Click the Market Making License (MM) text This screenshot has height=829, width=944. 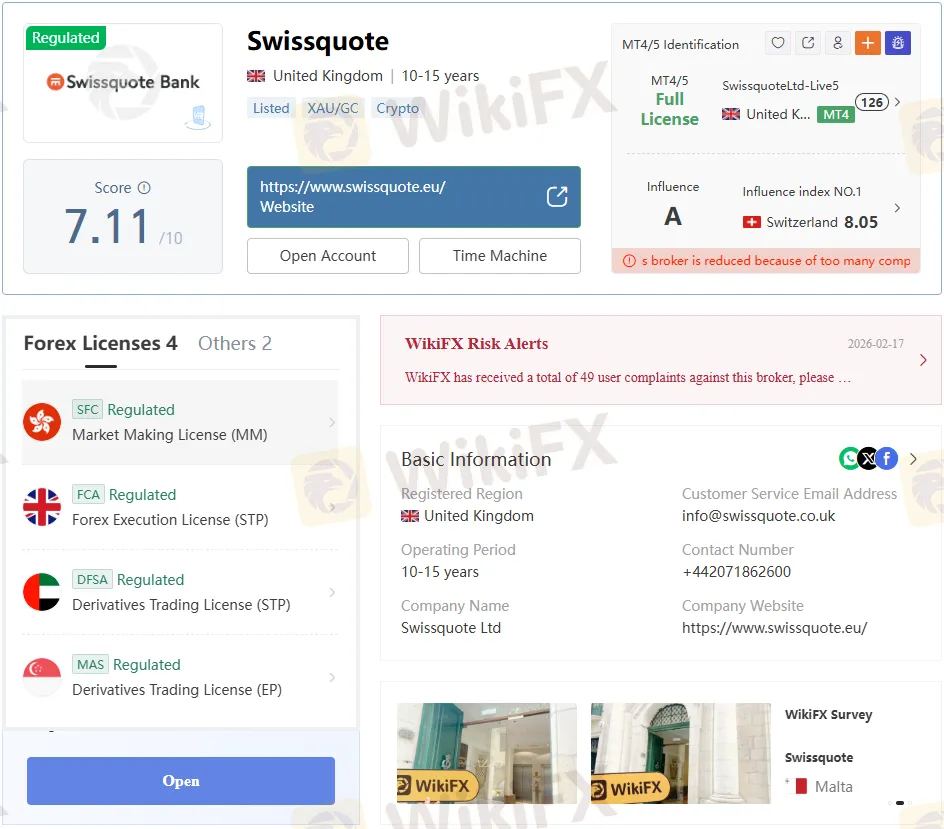click(x=170, y=435)
